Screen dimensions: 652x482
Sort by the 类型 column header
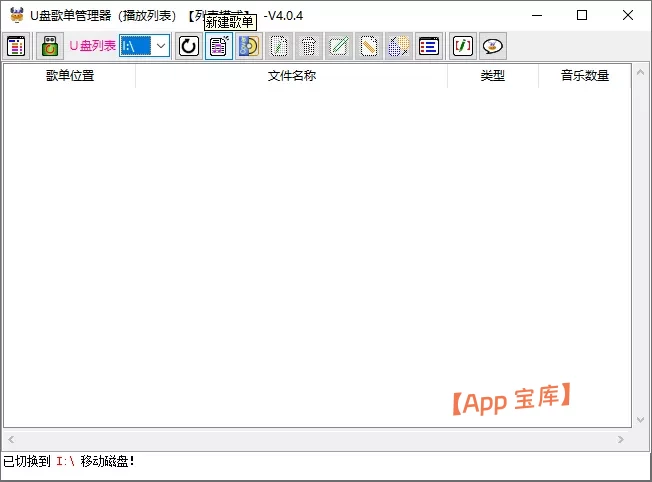pyautogui.click(x=493, y=76)
